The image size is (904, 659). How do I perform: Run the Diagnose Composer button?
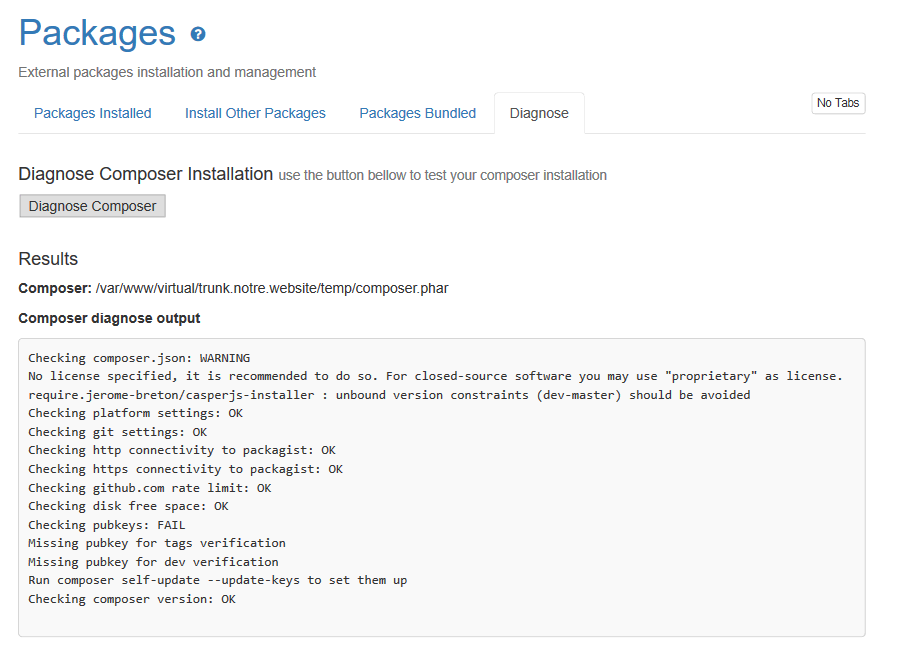click(92, 206)
